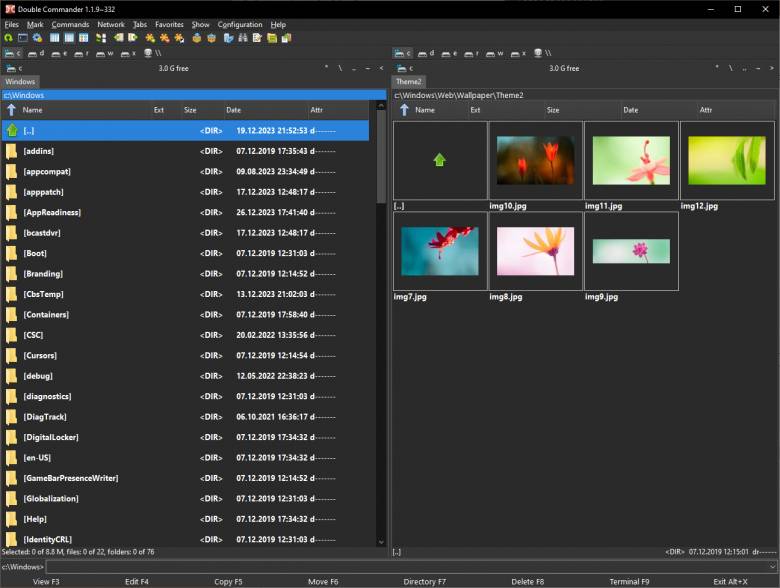This screenshot has width=780, height=588.
Task: Switch left panel to drive d
Action: (35, 53)
